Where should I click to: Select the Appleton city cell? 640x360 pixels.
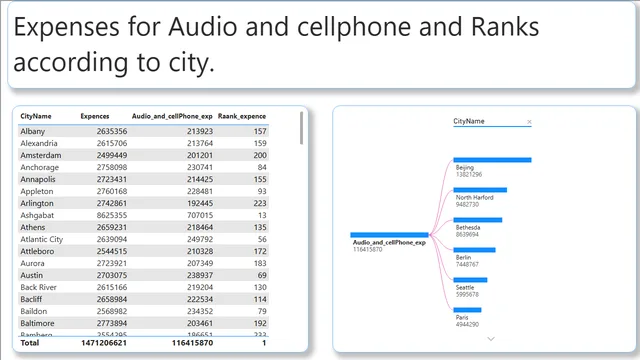click(x=37, y=191)
